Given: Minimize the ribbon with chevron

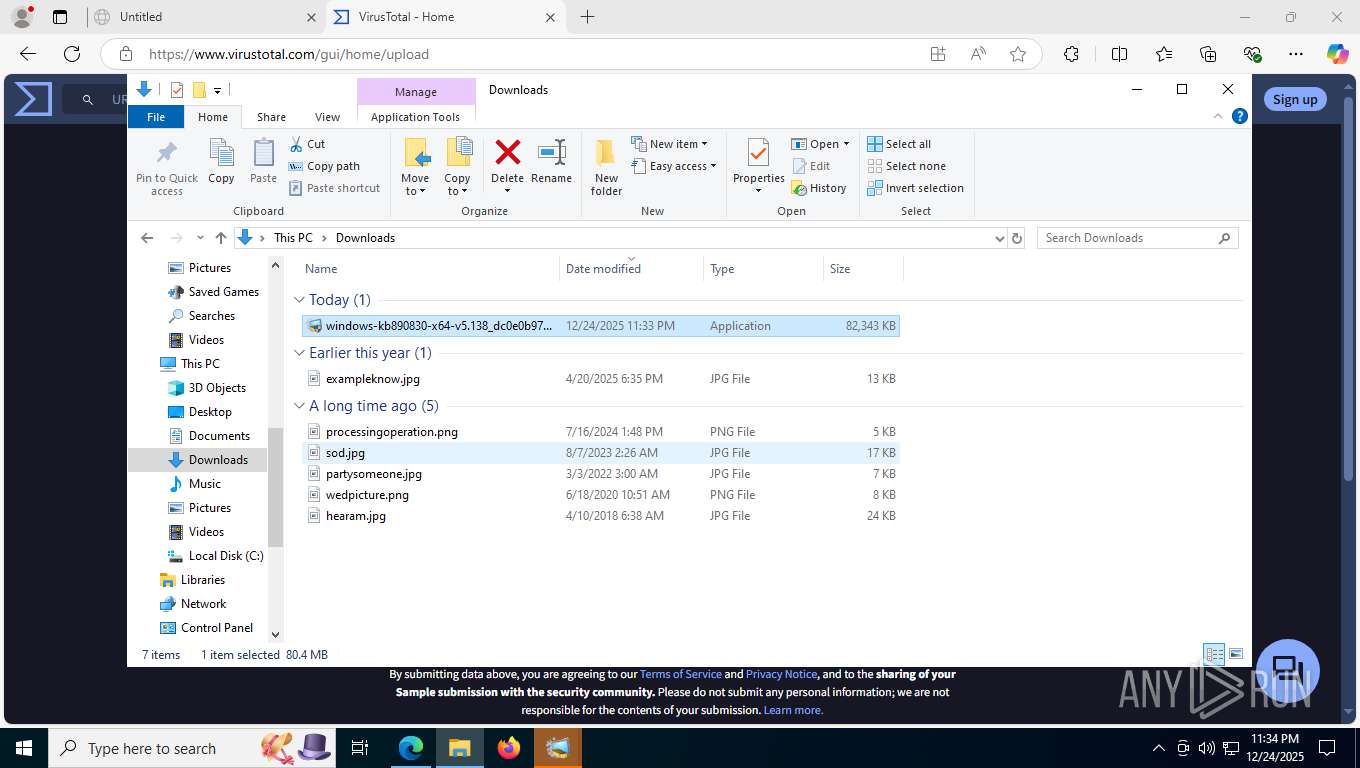Looking at the screenshot, I should (1218, 116).
